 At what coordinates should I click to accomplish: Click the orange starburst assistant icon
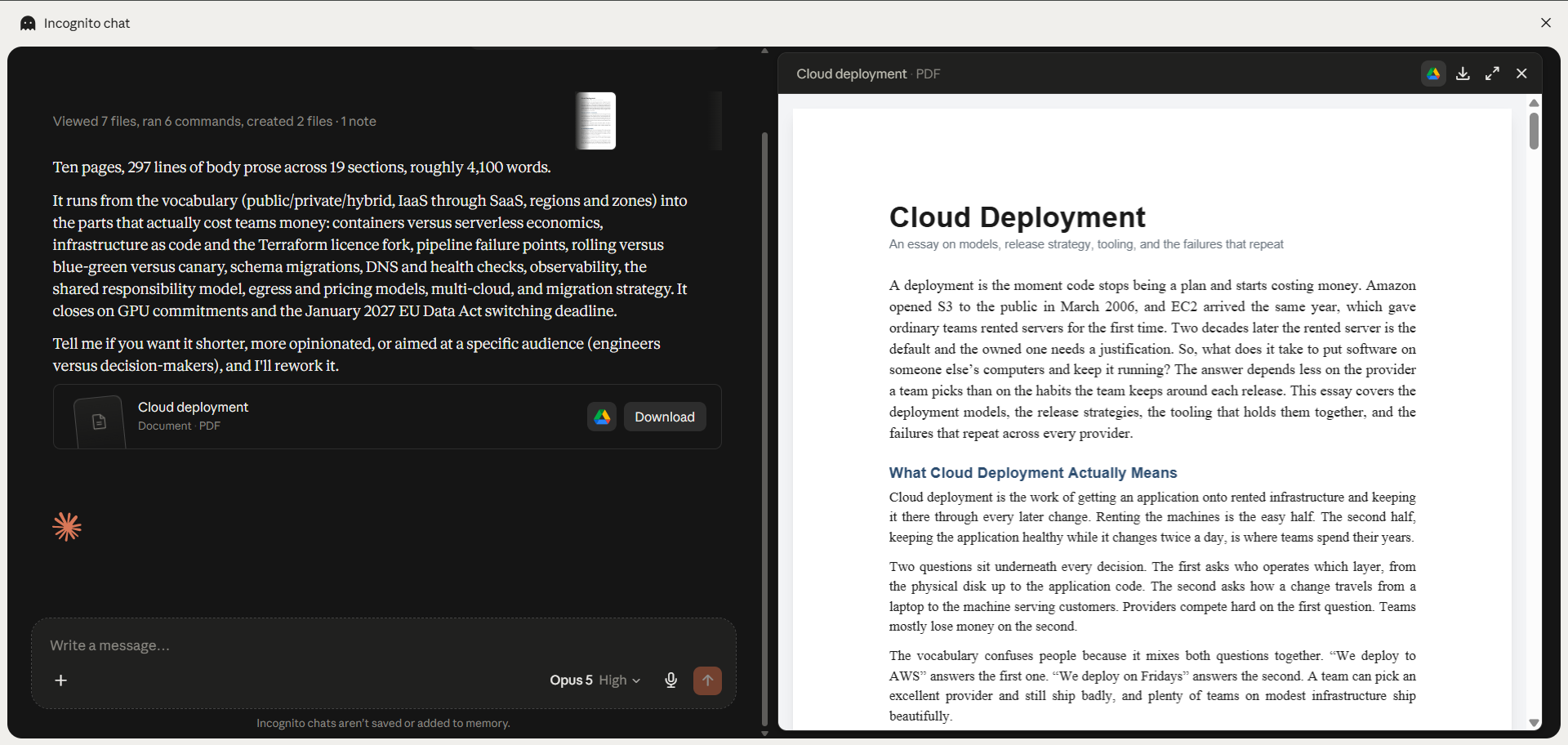tap(67, 527)
